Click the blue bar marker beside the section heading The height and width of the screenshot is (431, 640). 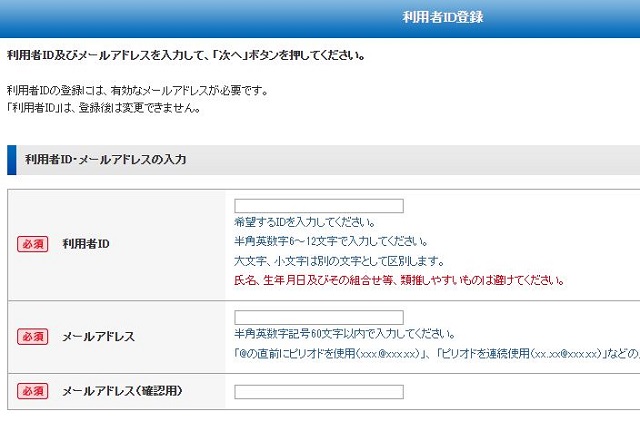tap(11, 159)
